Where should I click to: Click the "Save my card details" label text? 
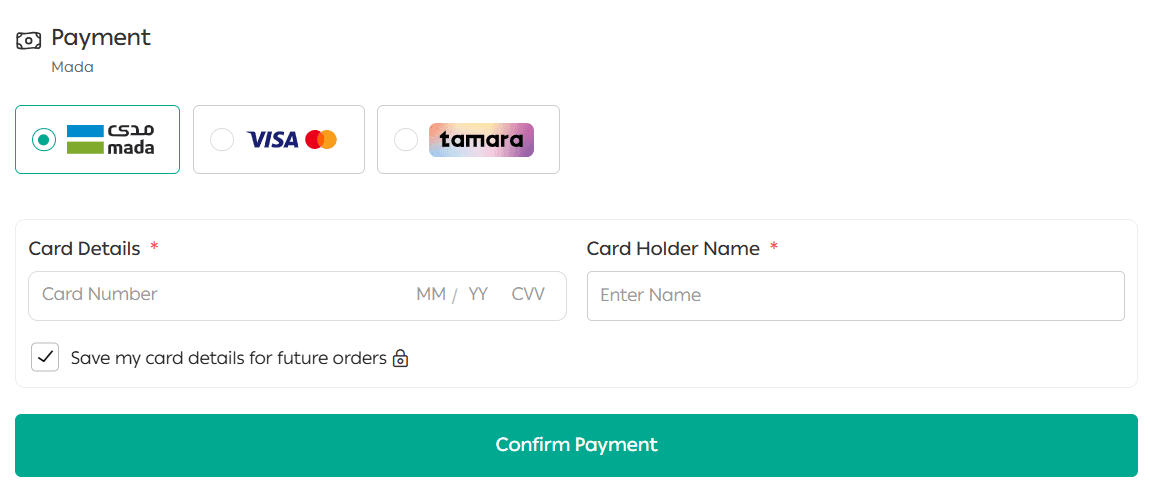click(228, 358)
